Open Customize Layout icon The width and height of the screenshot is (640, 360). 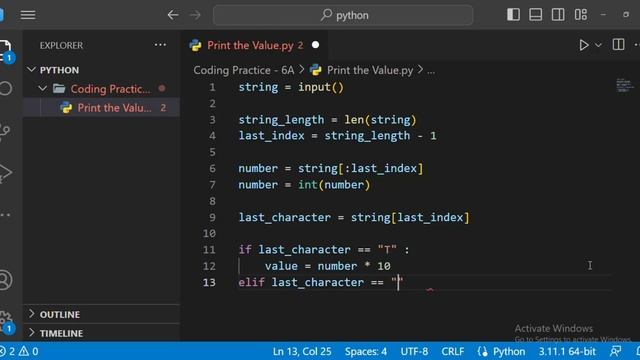pyautogui.click(x=580, y=15)
